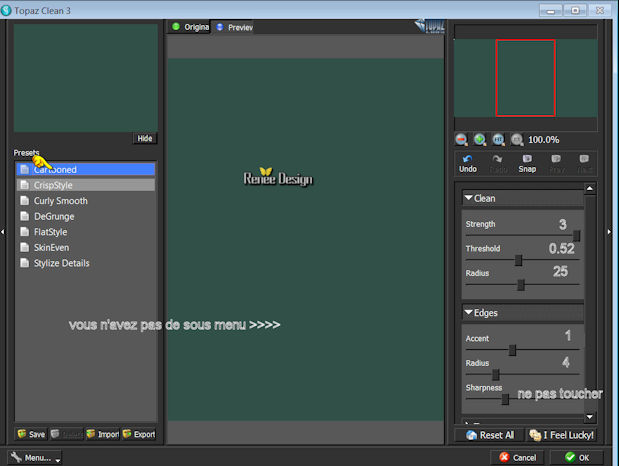Click the zoom-to-fit magnifier icon
This screenshot has height=466, width=619.
498,139
